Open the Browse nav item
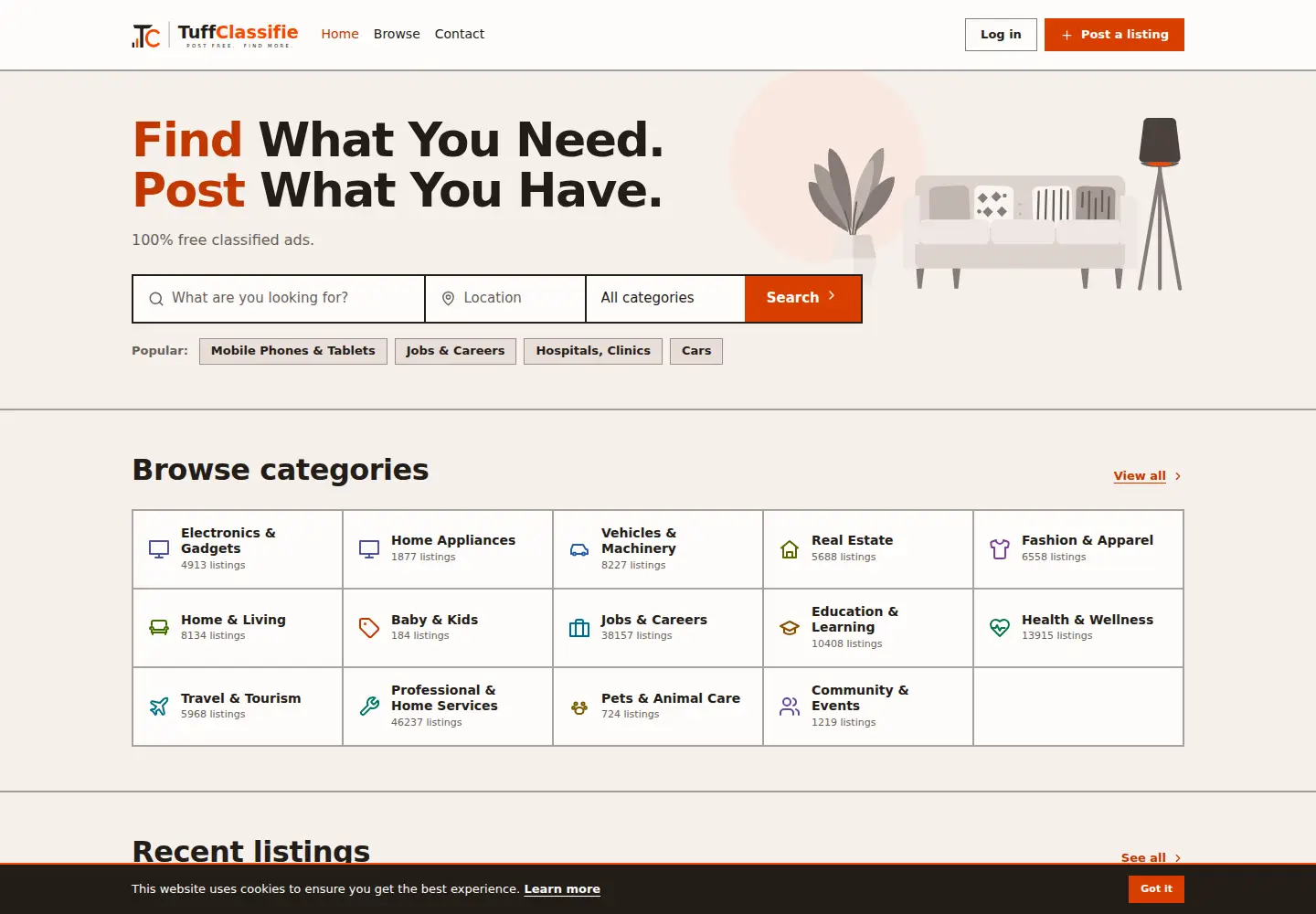 (397, 34)
